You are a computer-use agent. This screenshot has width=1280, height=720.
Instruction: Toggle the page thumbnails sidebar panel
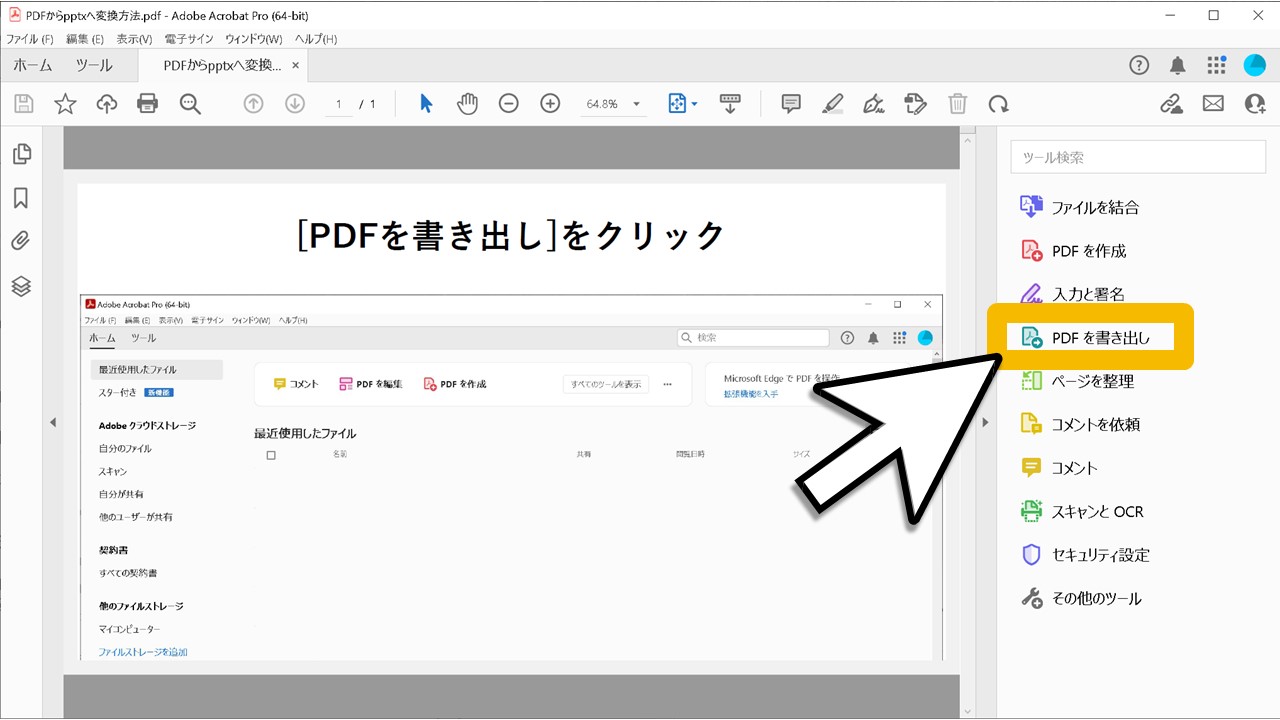(22, 153)
